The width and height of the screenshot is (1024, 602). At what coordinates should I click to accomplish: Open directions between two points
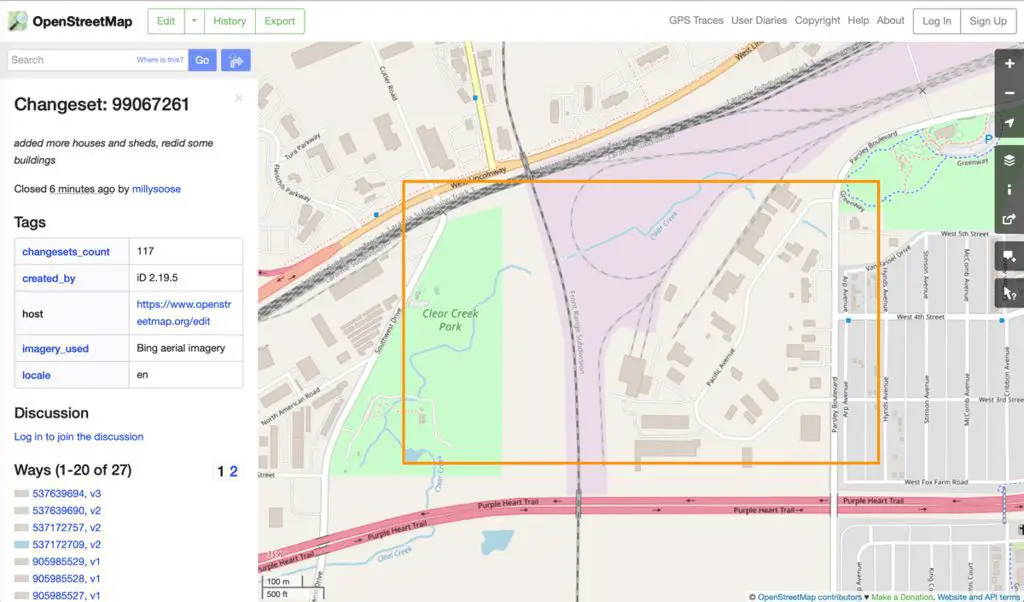236,60
